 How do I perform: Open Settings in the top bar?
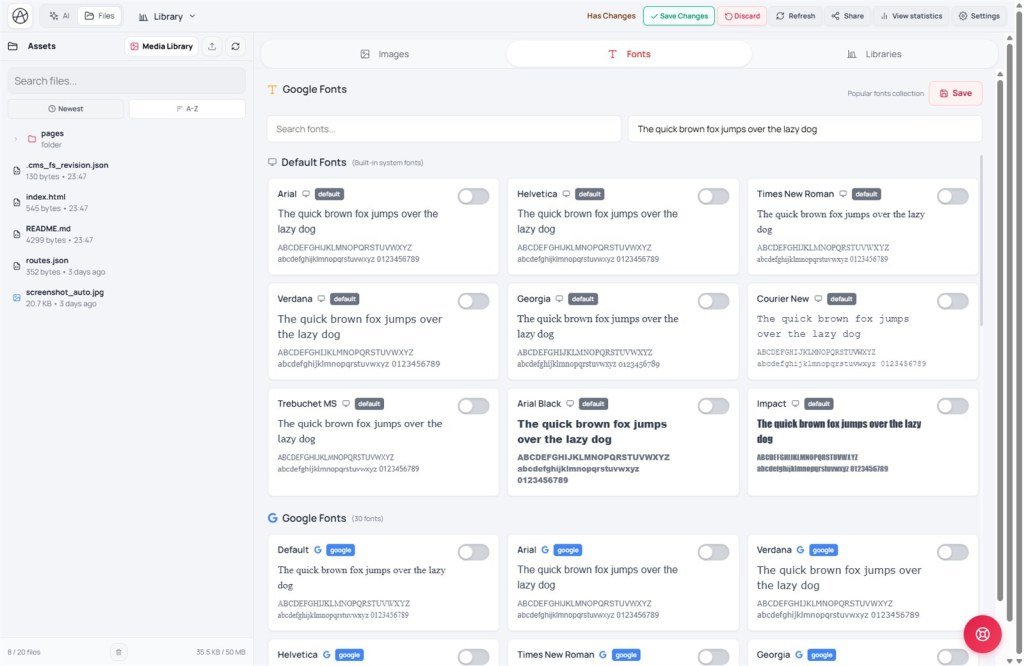click(979, 16)
